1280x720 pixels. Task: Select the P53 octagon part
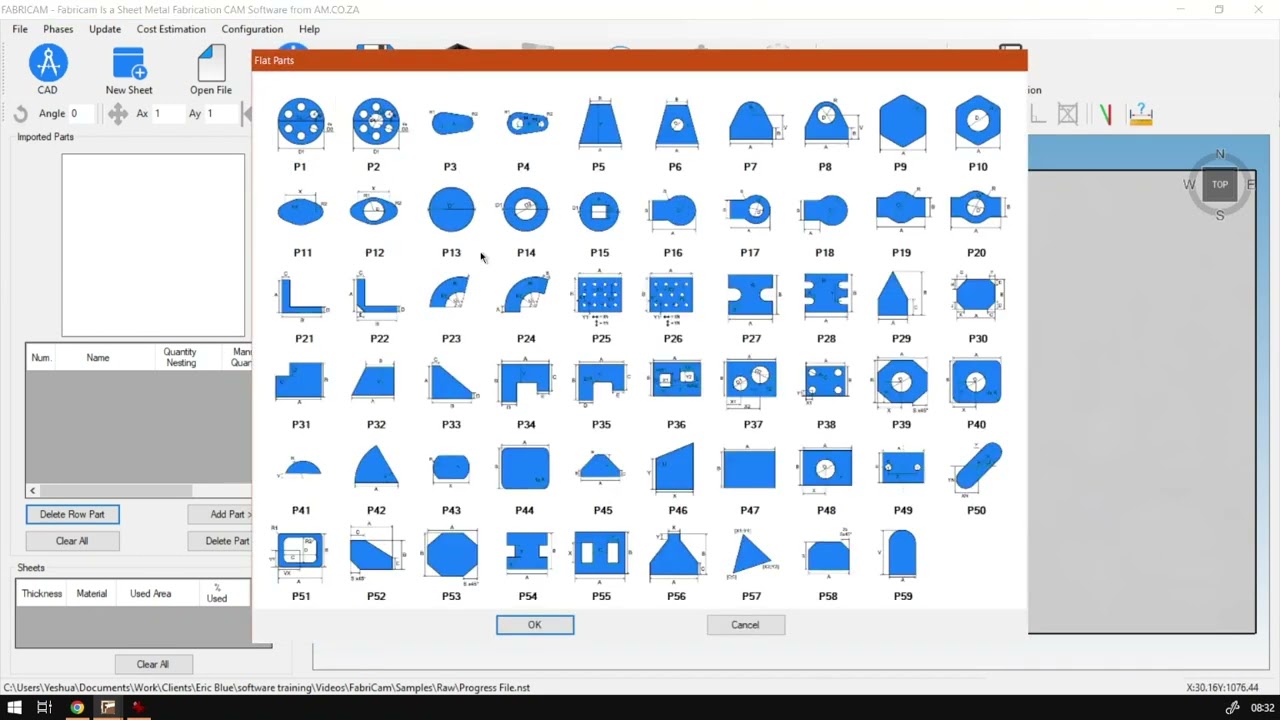[451, 555]
